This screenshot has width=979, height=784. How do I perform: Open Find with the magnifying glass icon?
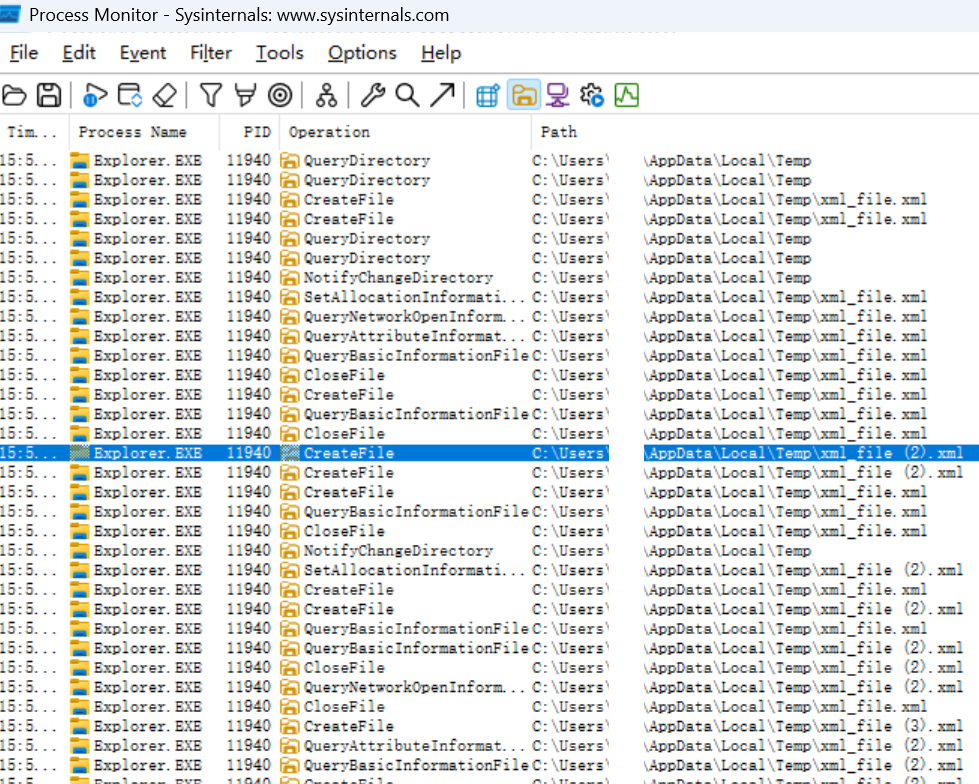pyautogui.click(x=407, y=96)
